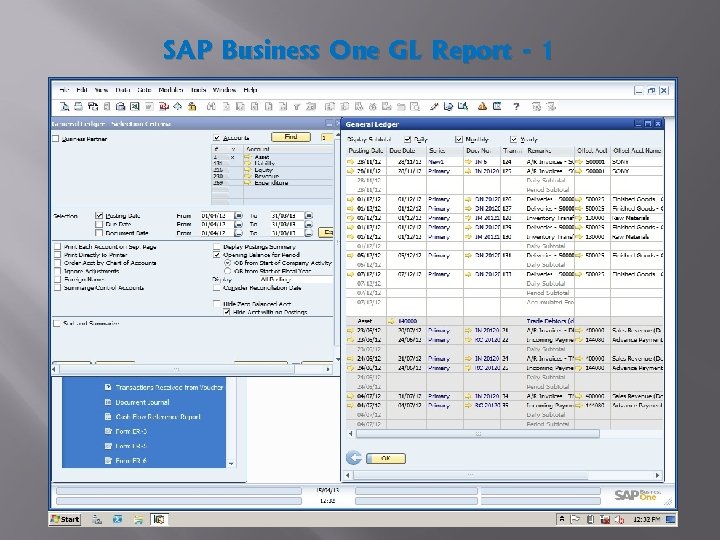Open Transactions Received from Voucher

[169, 387]
